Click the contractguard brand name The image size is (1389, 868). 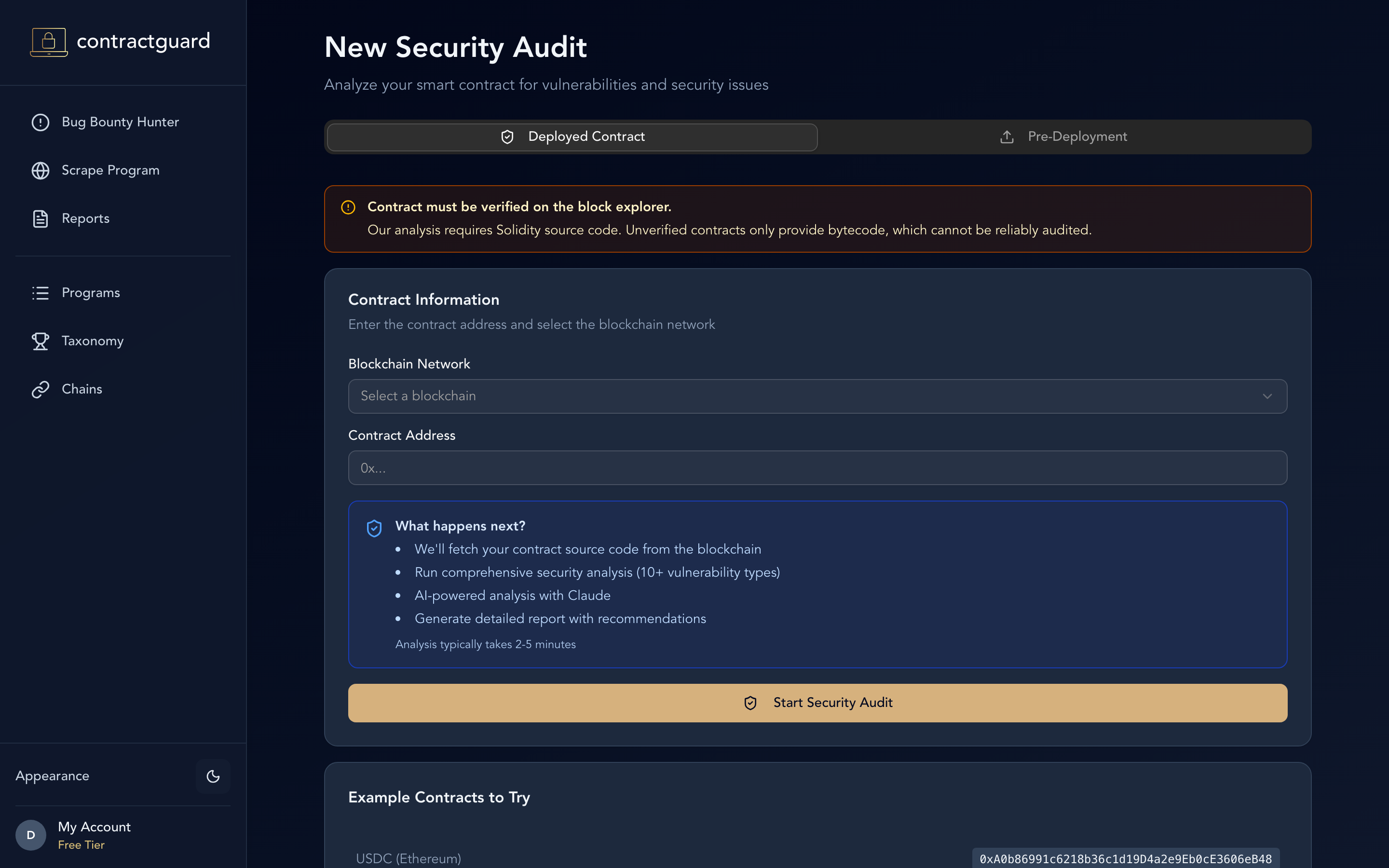coord(144,41)
